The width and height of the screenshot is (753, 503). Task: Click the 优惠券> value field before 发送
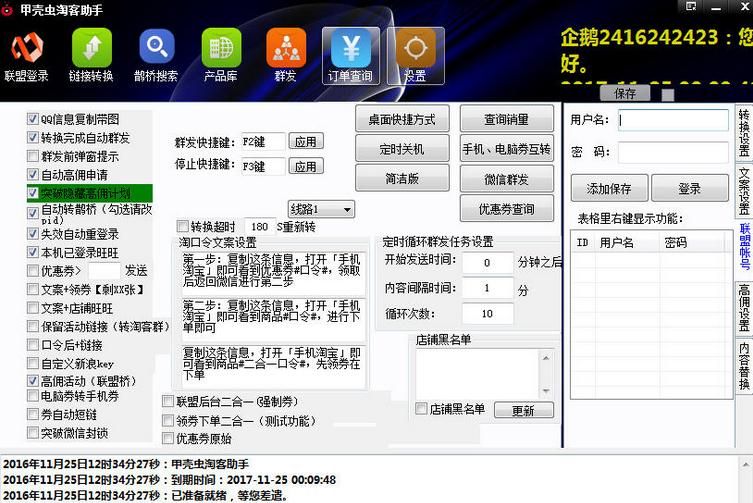pyautogui.click(x=104, y=270)
